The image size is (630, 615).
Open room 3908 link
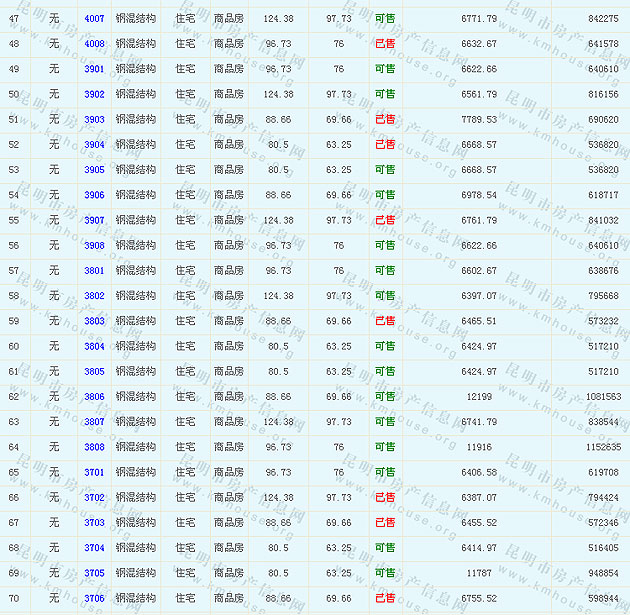[x=94, y=246]
